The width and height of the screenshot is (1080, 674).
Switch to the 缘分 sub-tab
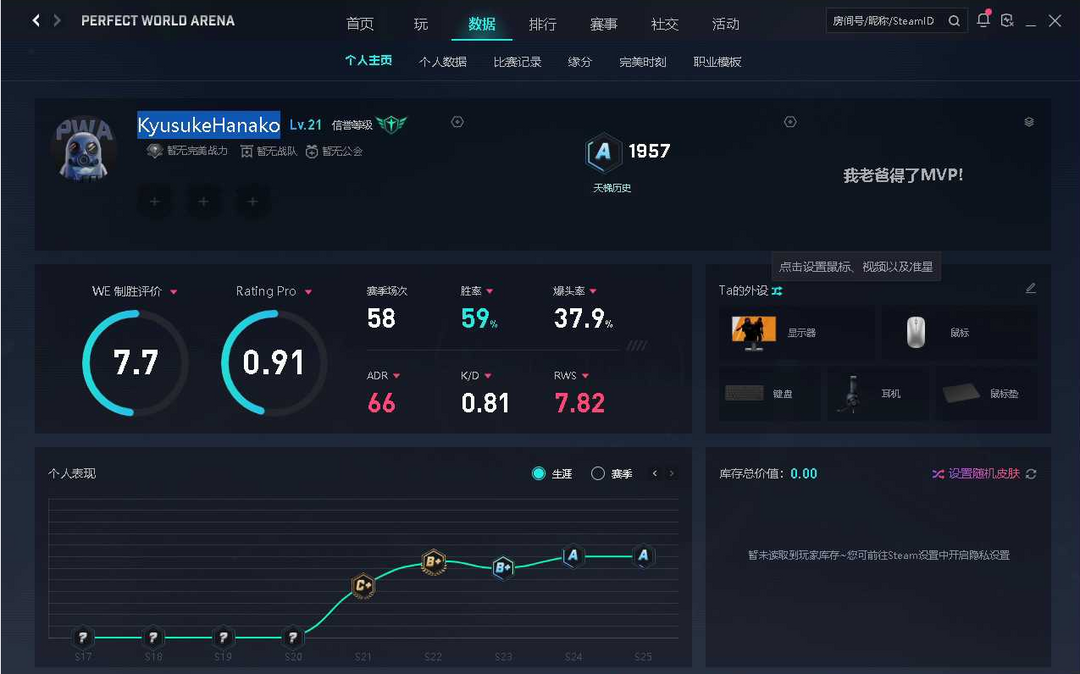click(x=580, y=61)
